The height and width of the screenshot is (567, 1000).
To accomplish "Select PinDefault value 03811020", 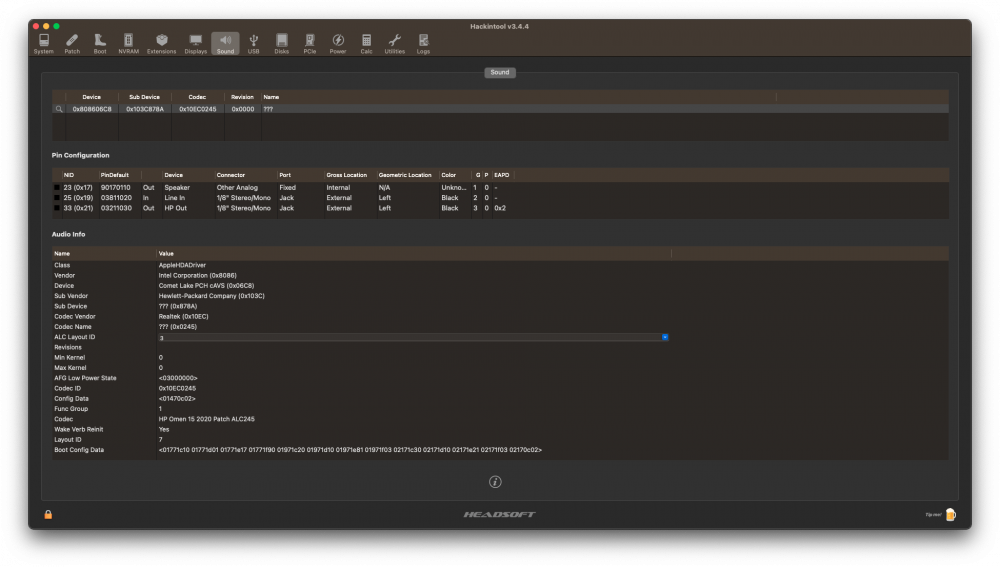I will [116, 198].
